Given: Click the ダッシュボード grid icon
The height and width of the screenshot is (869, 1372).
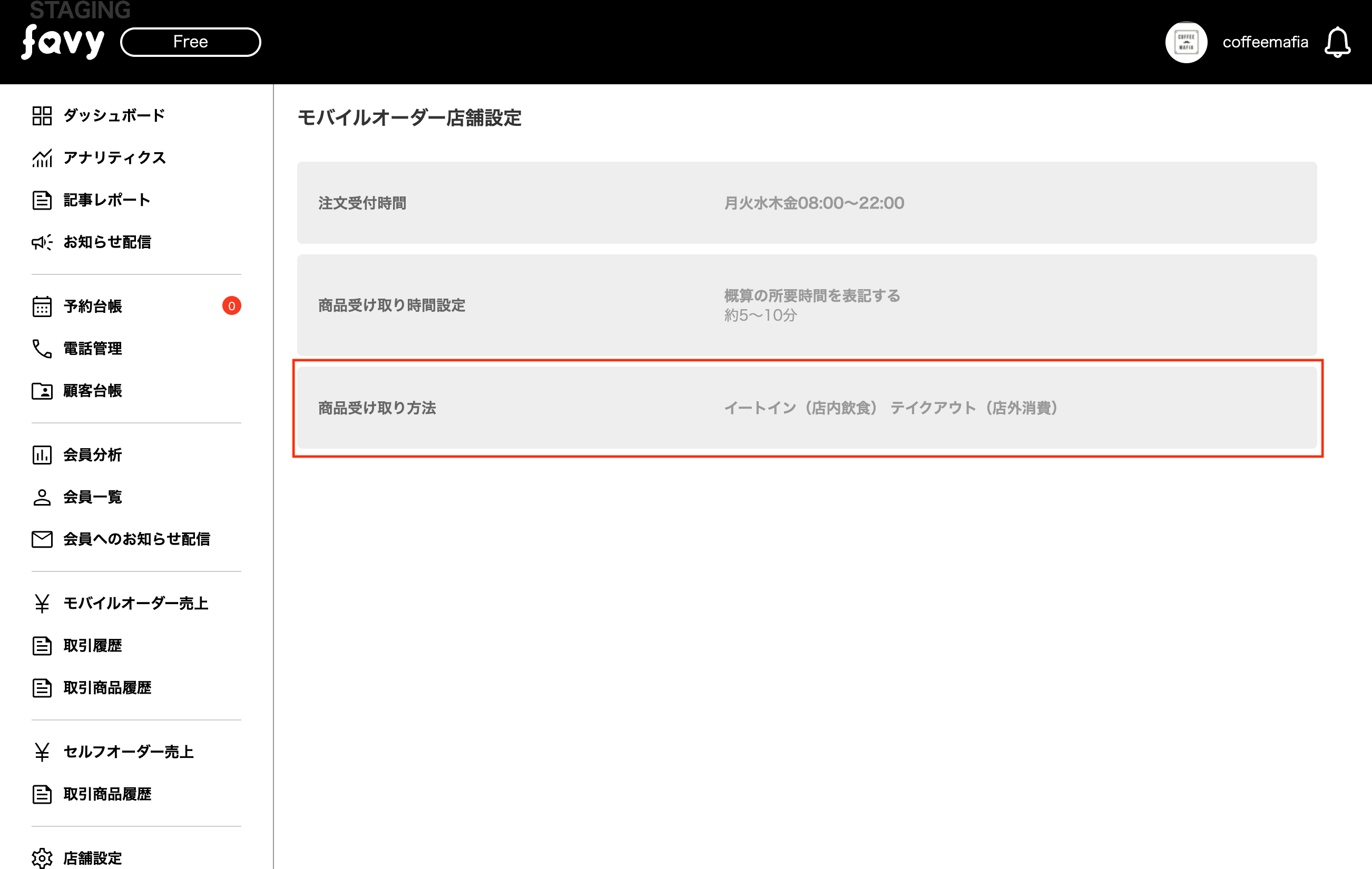Looking at the screenshot, I should [x=42, y=115].
